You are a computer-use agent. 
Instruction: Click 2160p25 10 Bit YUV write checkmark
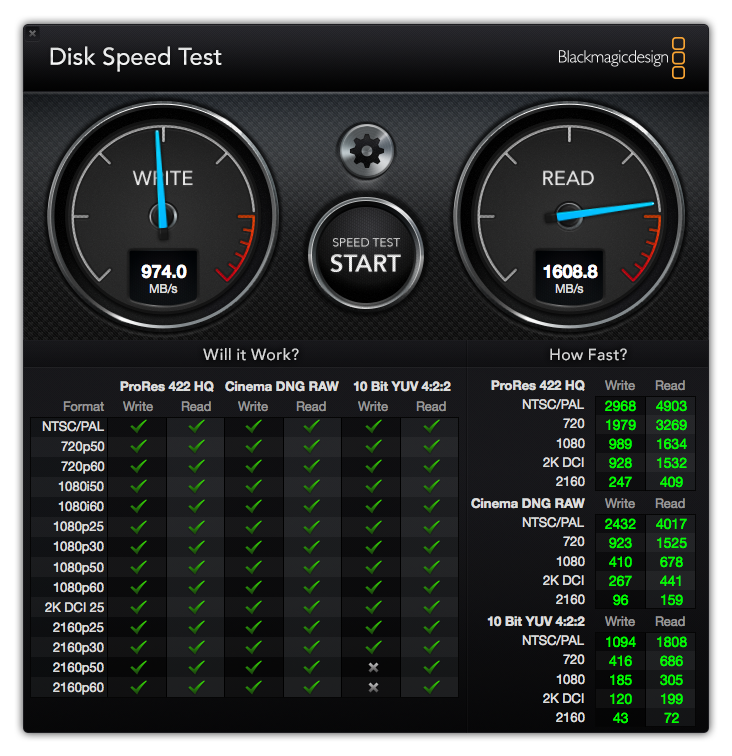click(373, 627)
